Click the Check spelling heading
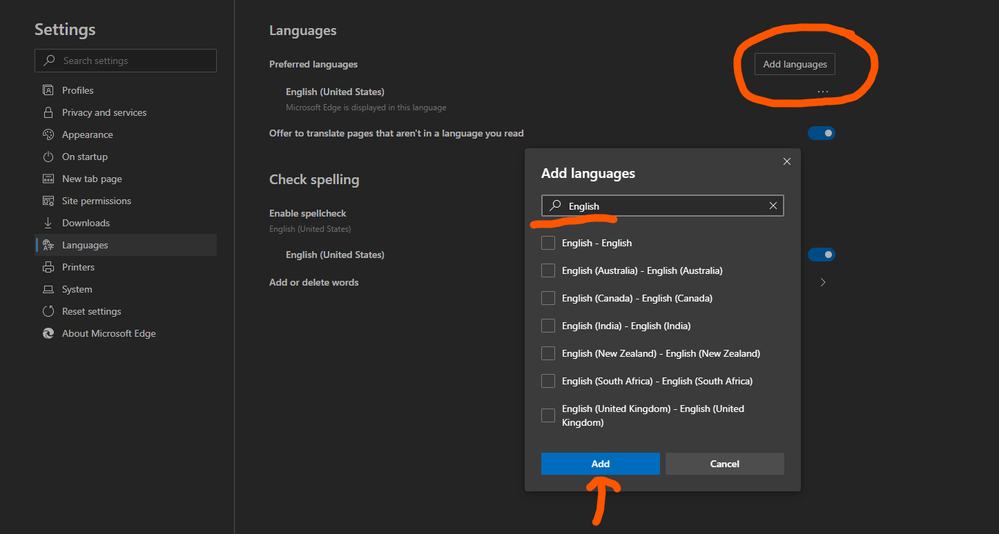The image size is (999, 534). tap(314, 180)
